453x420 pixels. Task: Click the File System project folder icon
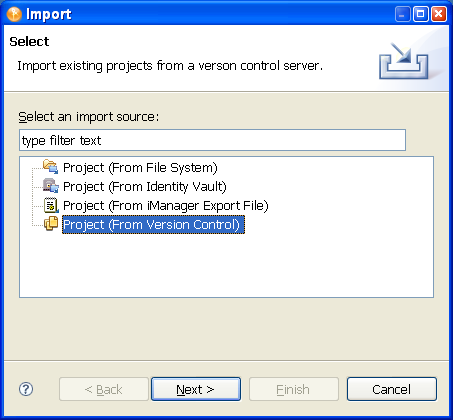(x=51, y=166)
